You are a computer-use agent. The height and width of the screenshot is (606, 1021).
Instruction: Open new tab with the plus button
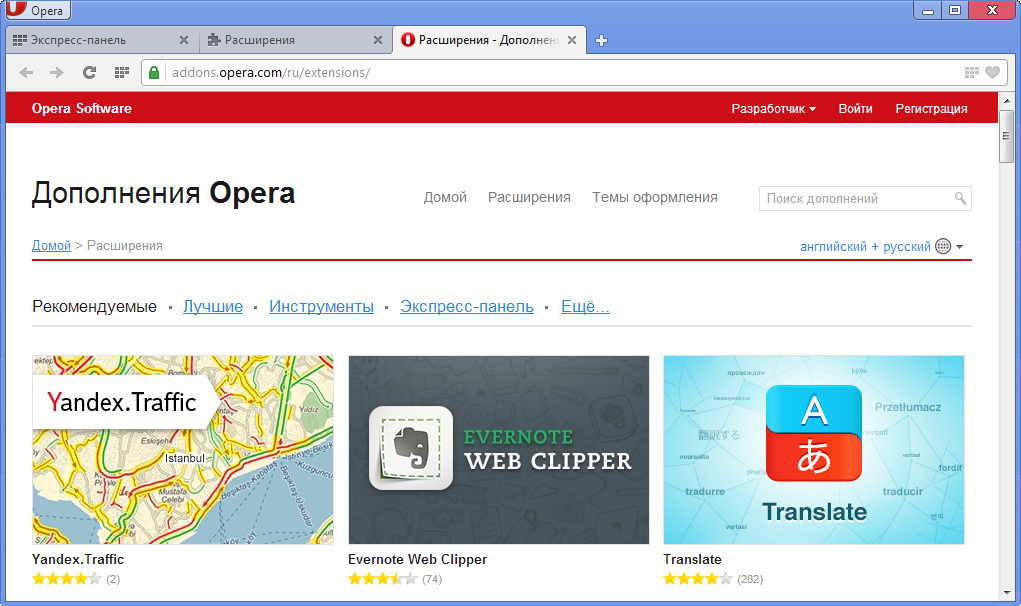[x=601, y=41]
